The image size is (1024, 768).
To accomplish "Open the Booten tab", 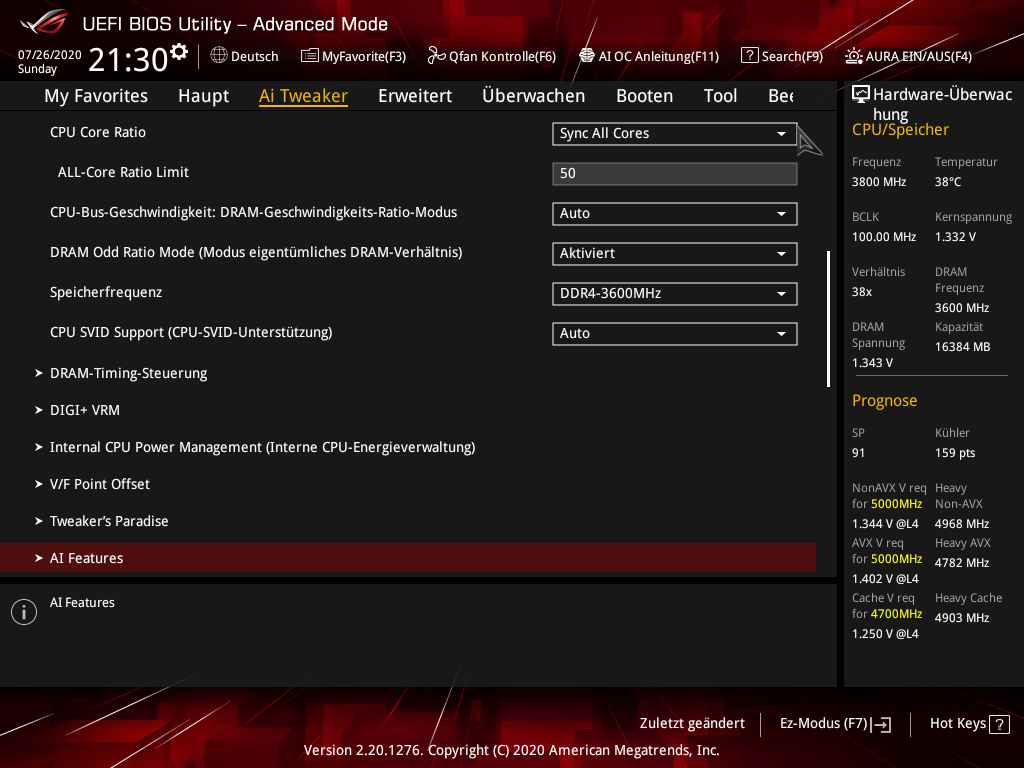I will click(x=645, y=96).
